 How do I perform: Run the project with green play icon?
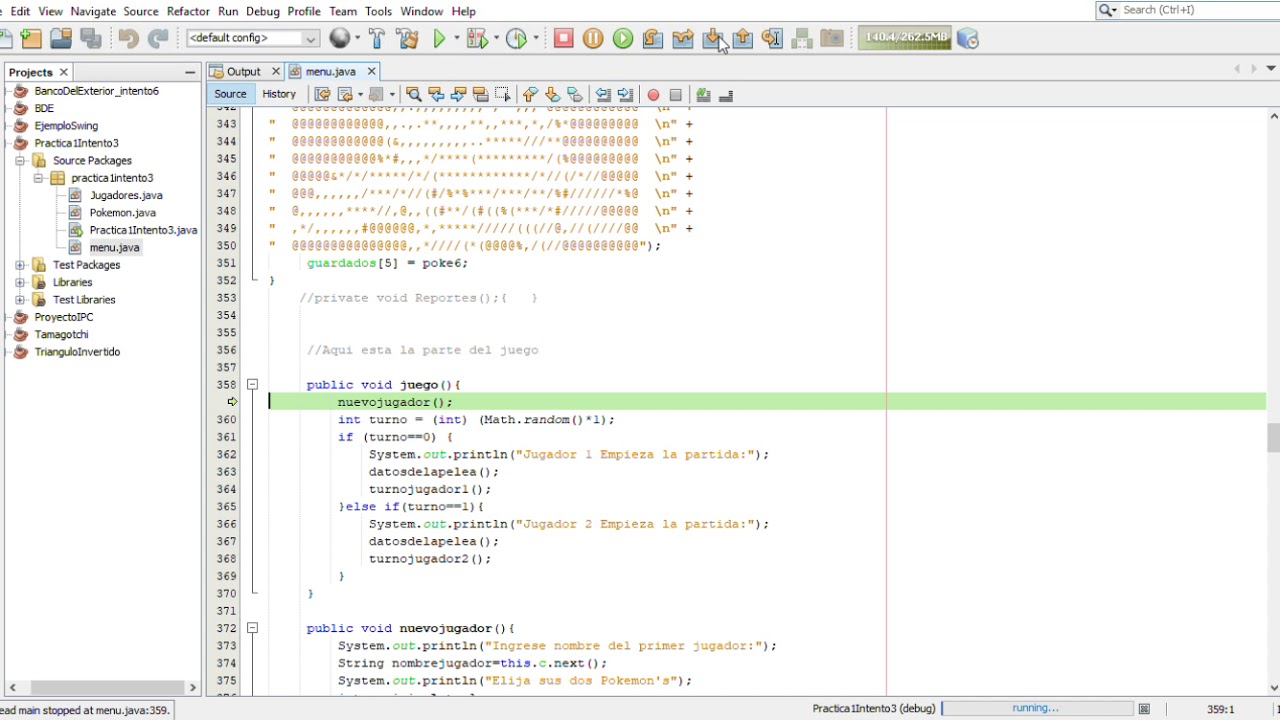pos(439,39)
